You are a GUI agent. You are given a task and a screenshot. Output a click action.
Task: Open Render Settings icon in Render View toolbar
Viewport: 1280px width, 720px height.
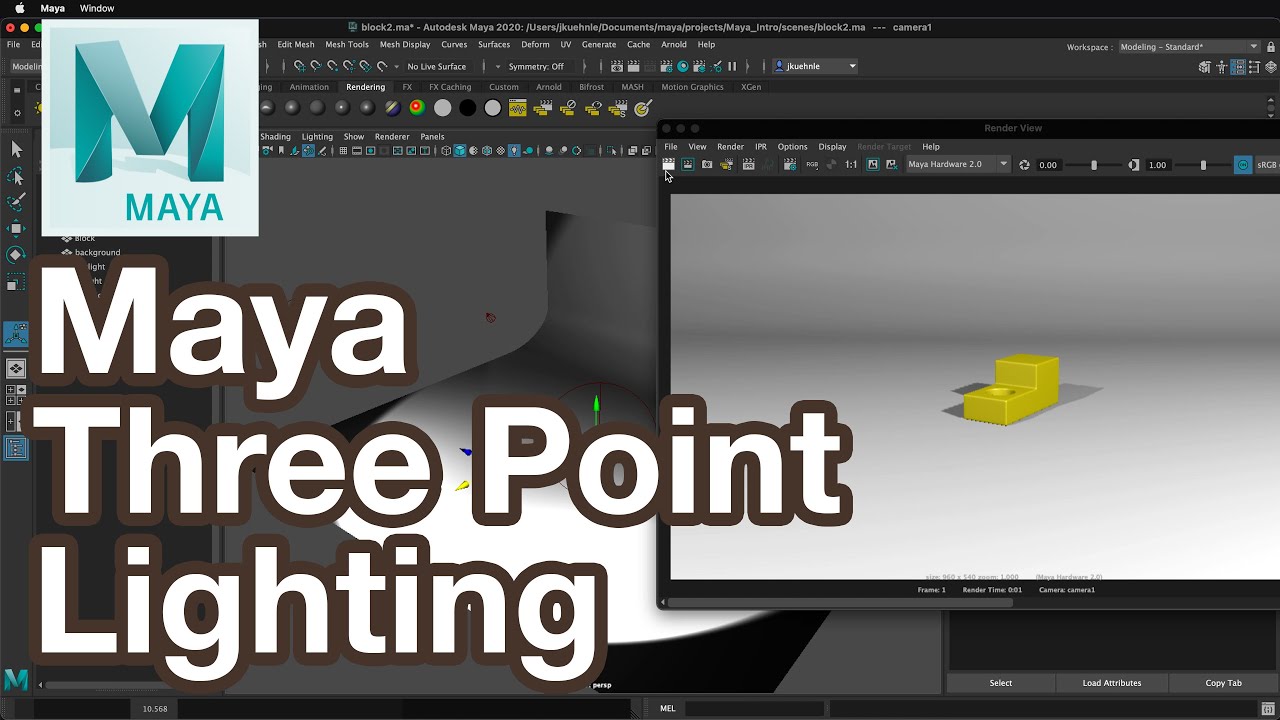790,164
